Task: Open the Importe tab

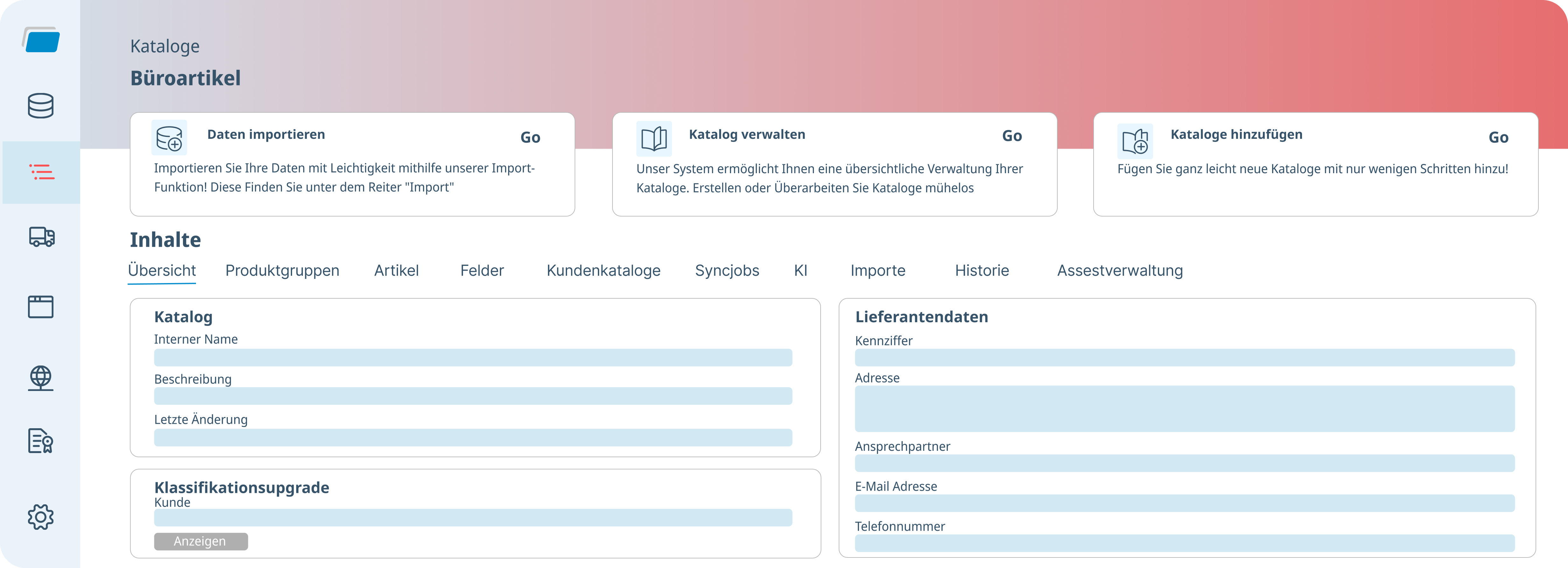Action: pos(878,271)
